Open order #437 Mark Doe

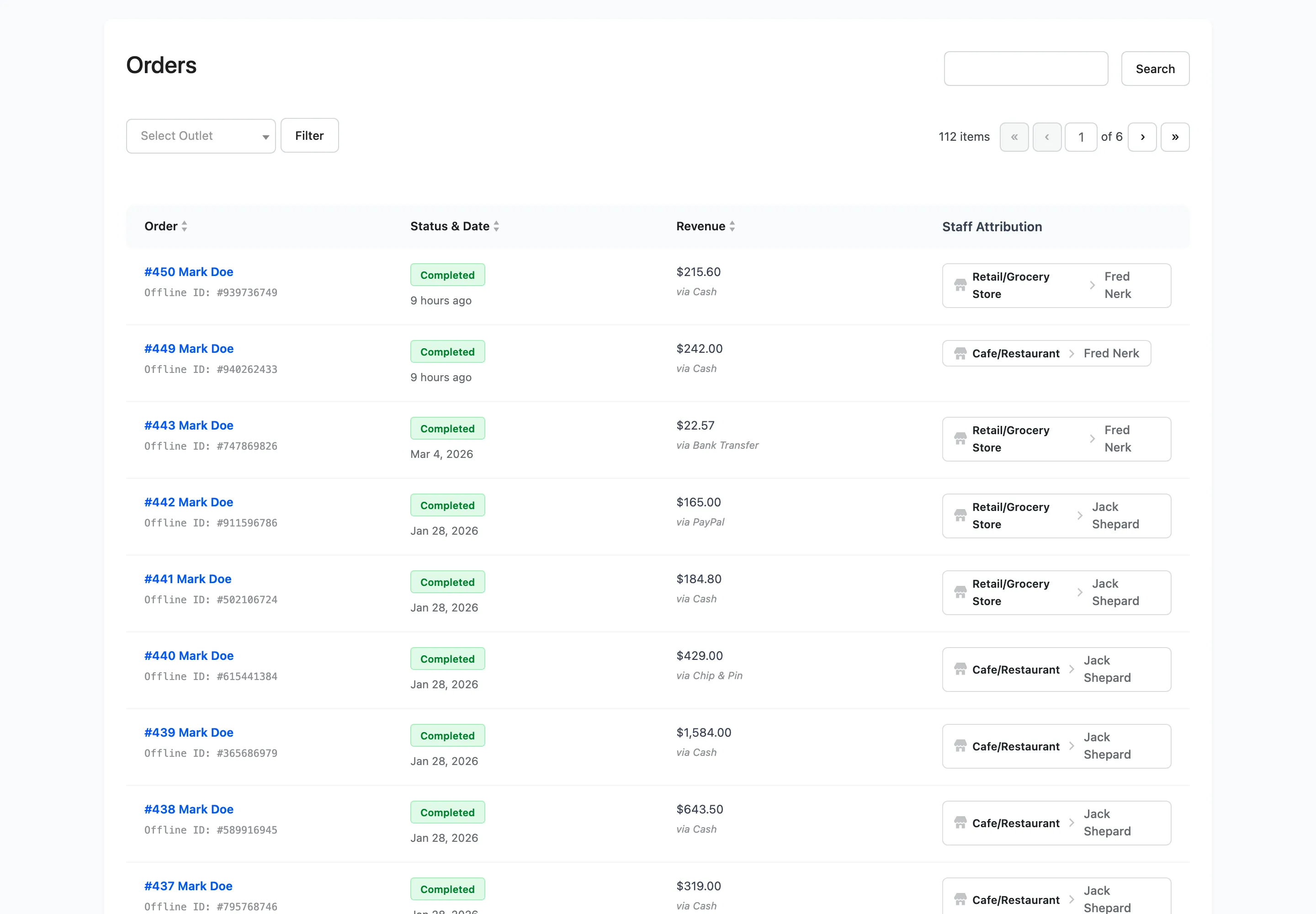click(x=188, y=886)
